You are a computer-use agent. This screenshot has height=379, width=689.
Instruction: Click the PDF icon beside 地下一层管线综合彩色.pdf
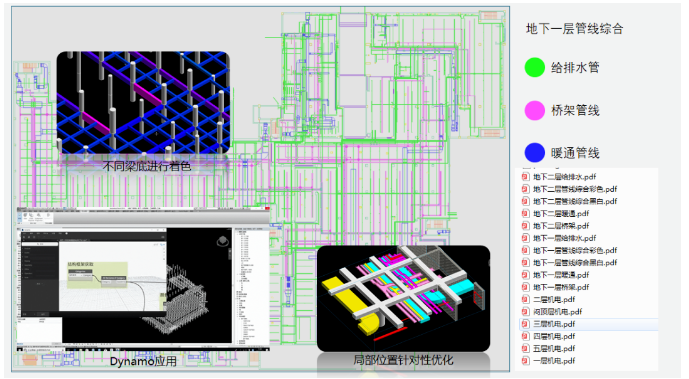point(525,251)
